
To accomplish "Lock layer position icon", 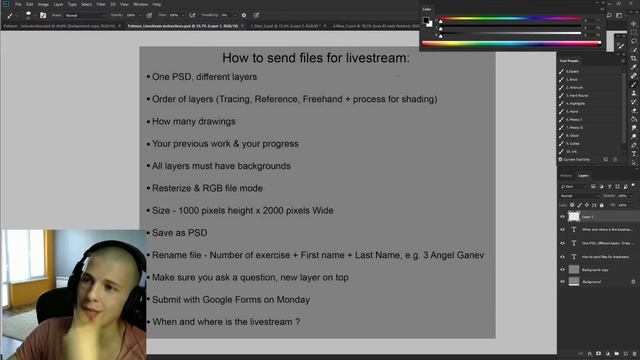I will [x=587, y=205].
